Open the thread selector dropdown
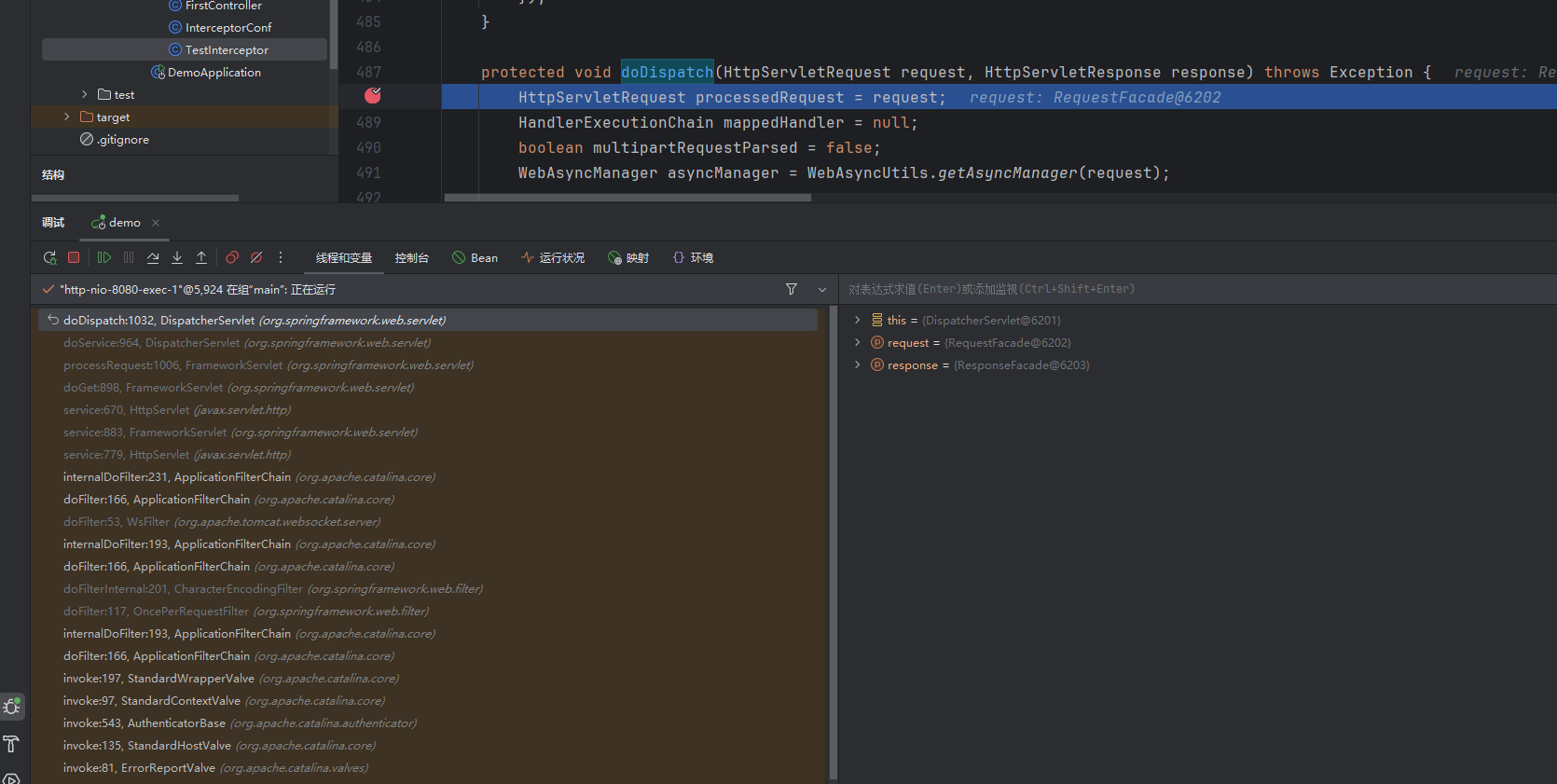 822,290
